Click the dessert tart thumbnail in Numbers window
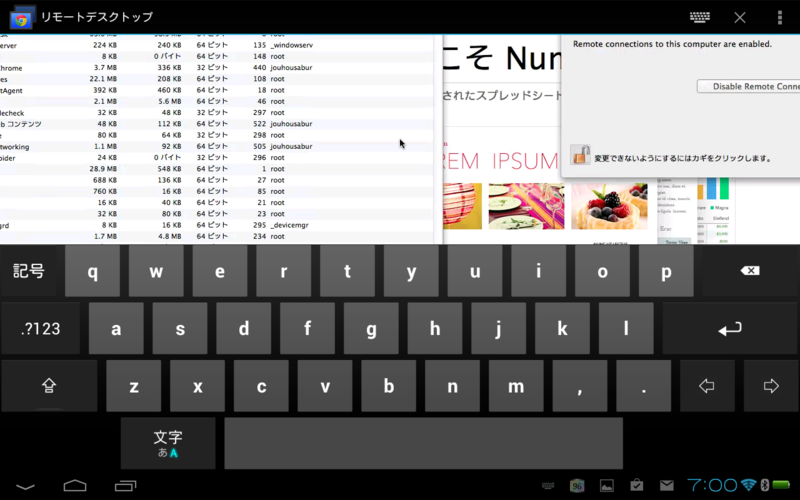Viewport: 800px width, 500px height. click(609, 206)
